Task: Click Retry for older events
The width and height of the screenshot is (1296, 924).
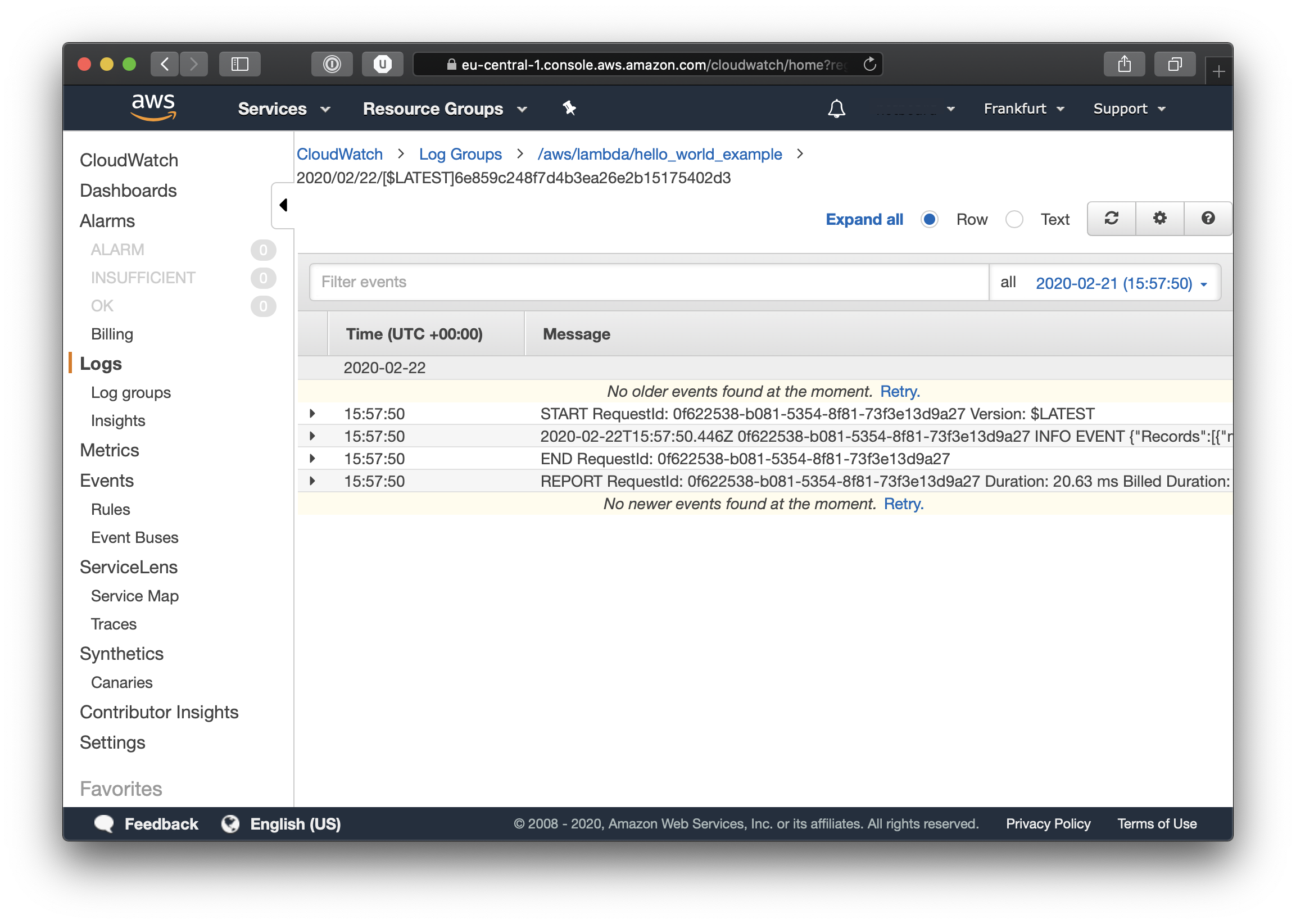Action: (x=899, y=391)
